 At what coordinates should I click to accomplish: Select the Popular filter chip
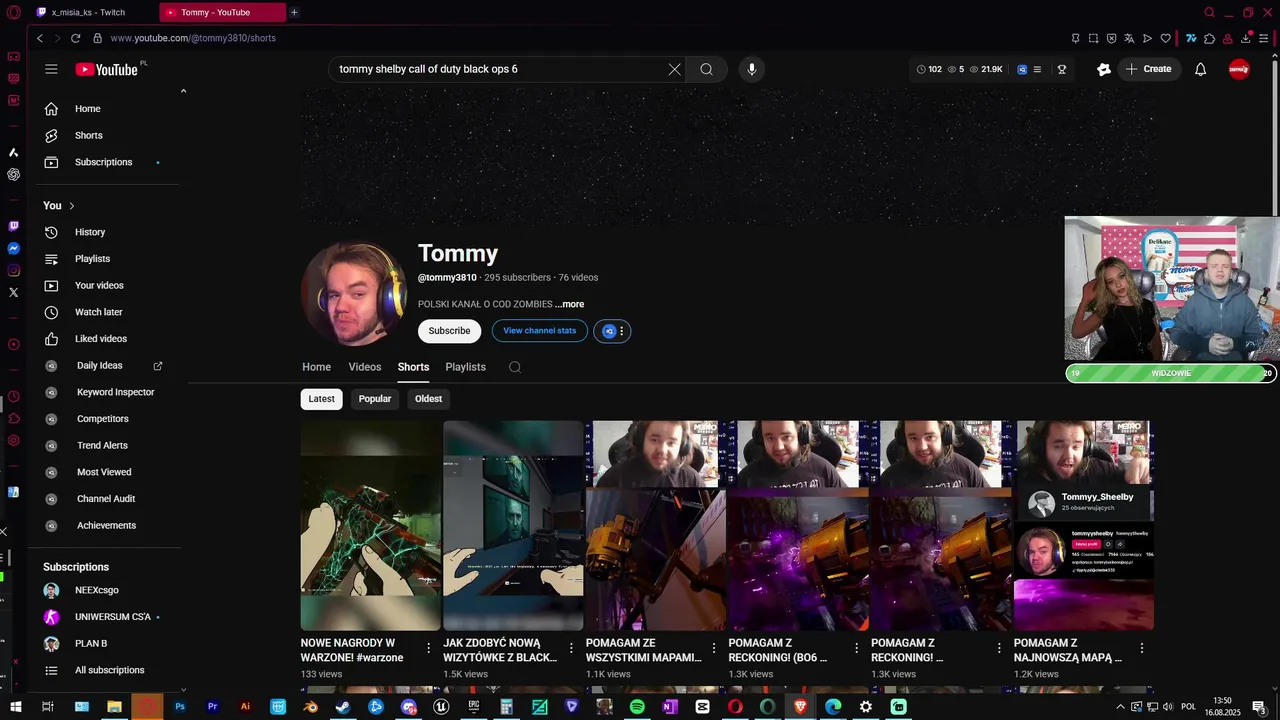point(375,398)
